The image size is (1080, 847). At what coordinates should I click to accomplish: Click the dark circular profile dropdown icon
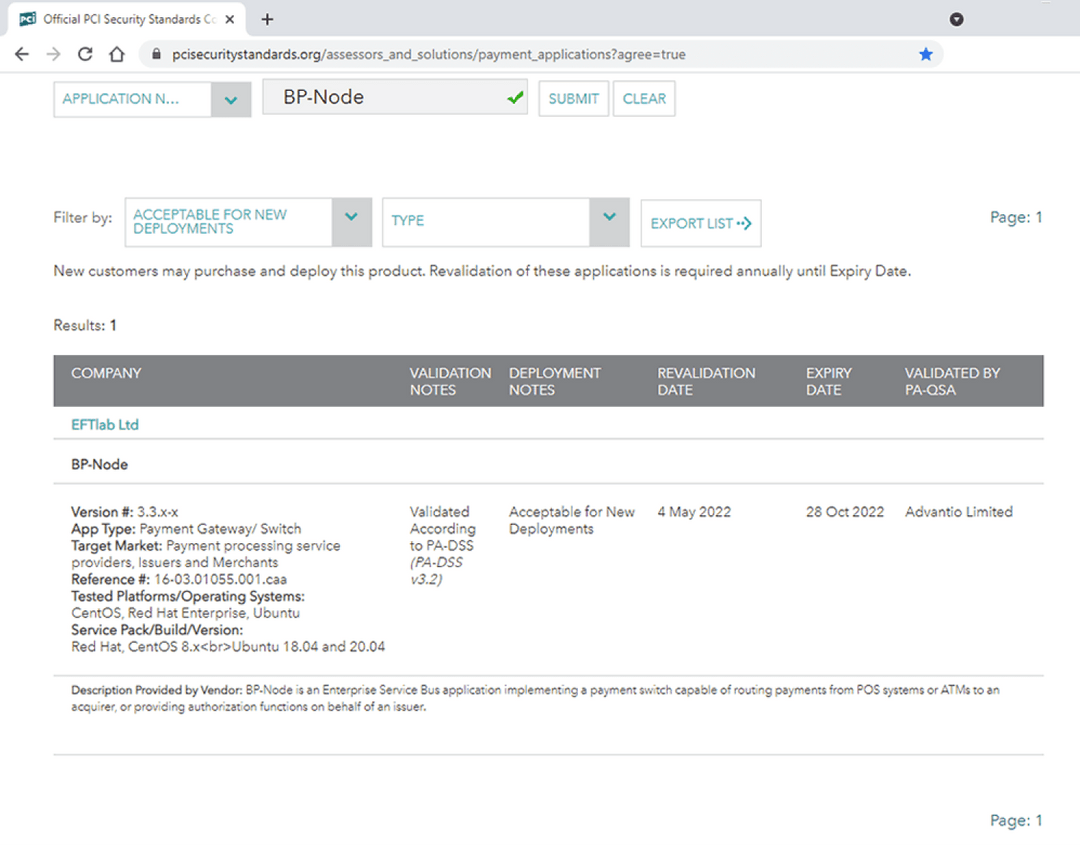(956, 19)
